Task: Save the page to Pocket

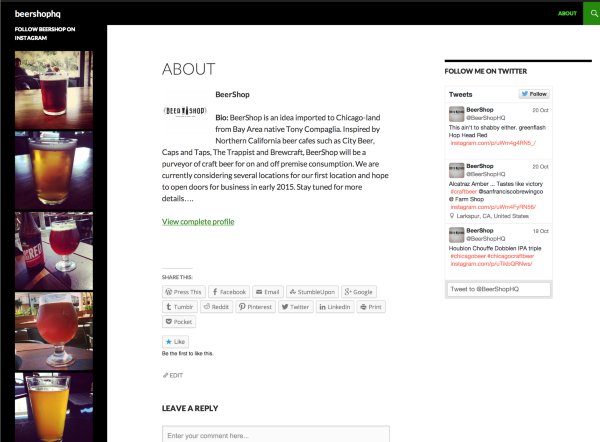Action: coord(179,322)
